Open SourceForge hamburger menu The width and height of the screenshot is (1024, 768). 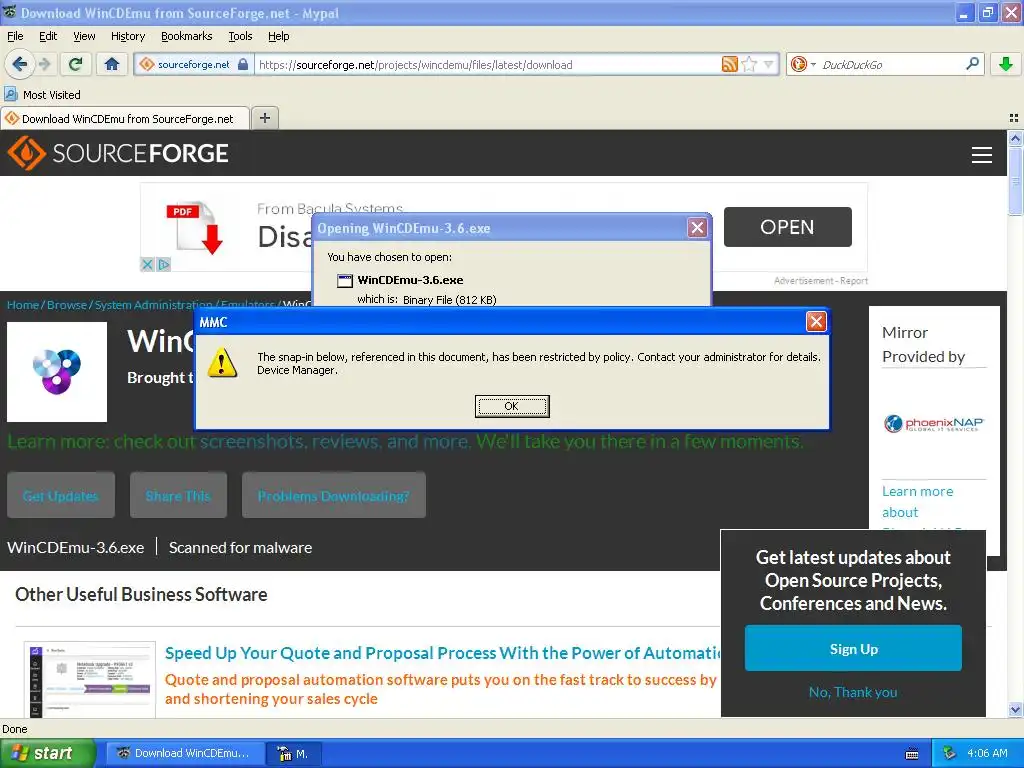point(982,155)
